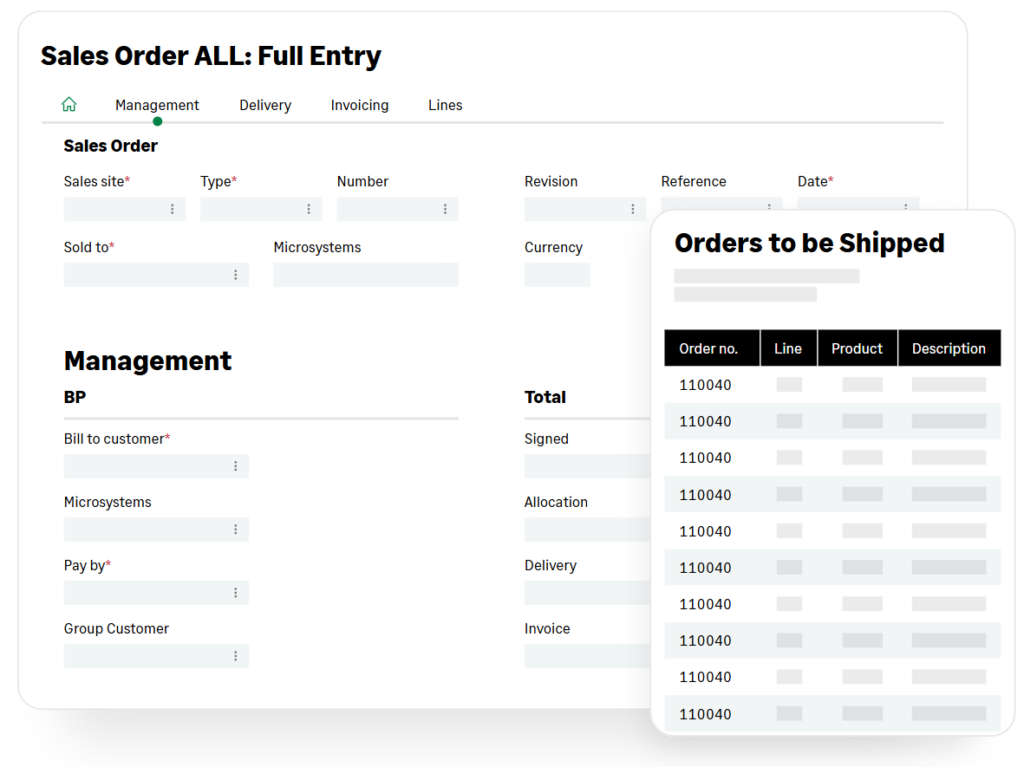Sort by Line column header
Image resolution: width=1024 pixels, height=767 pixels.
coord(788,348)
